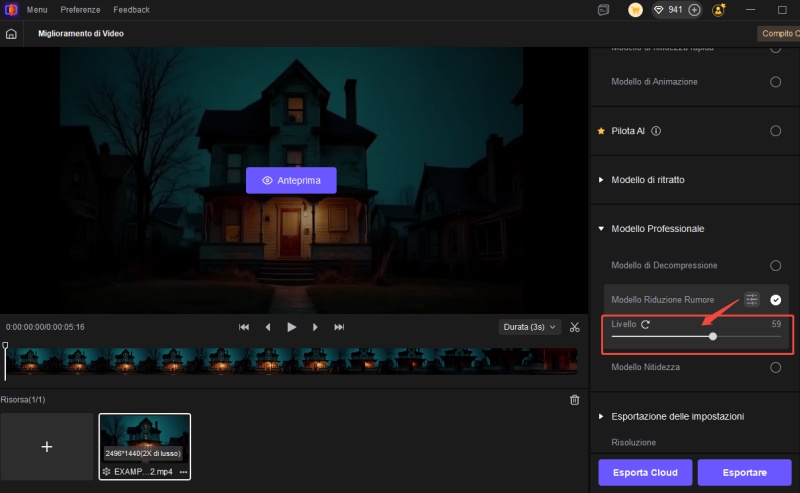
Task: Expand the Modello di ritratto section
Action: (601, 179)
